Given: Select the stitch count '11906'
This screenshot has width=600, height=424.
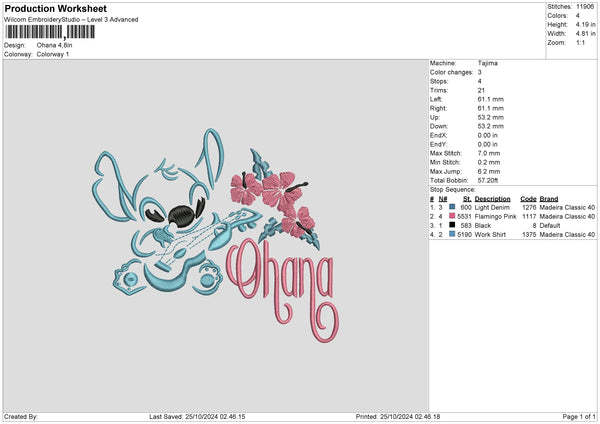Looking at the screenshot, I should [585, 7].
